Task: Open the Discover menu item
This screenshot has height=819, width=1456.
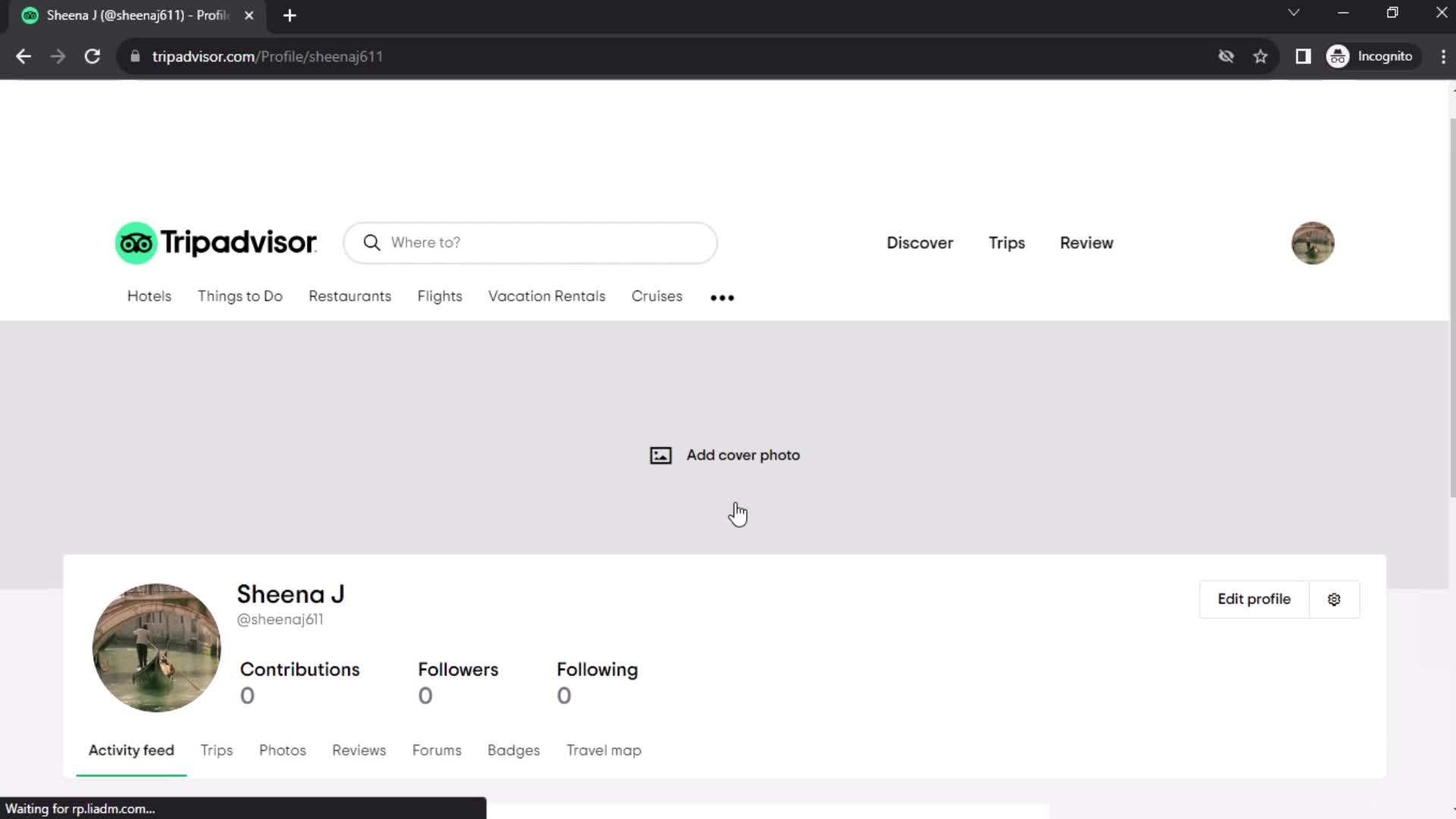Action: 919,242
